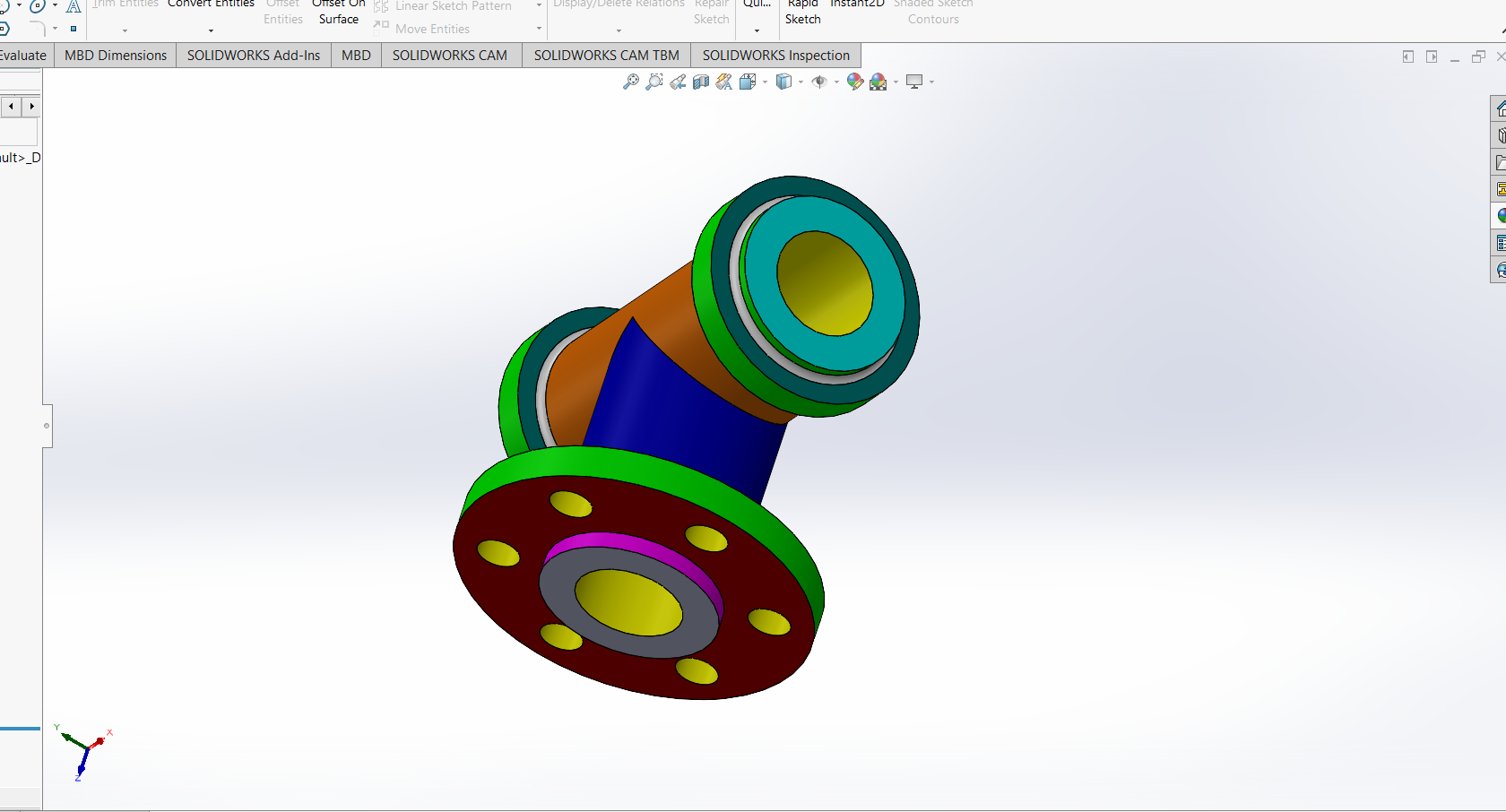Viewport: 1506px width, 812px height.
Task: Open Appearances task pane tab
Action: point(1500,216)
